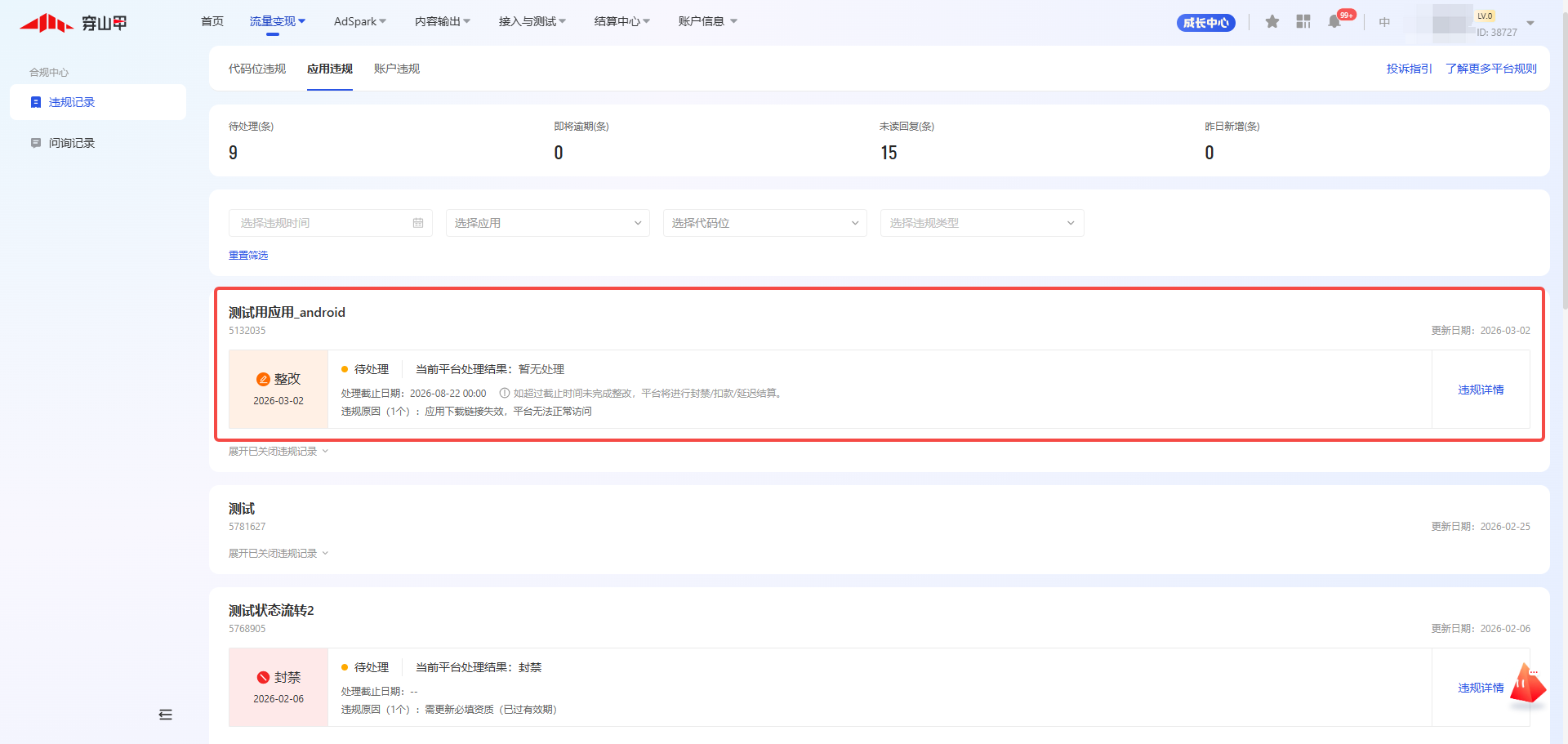Click the info icon beside the deadline notice
This screenshot has width=1568, height=744.
point(505,393)
